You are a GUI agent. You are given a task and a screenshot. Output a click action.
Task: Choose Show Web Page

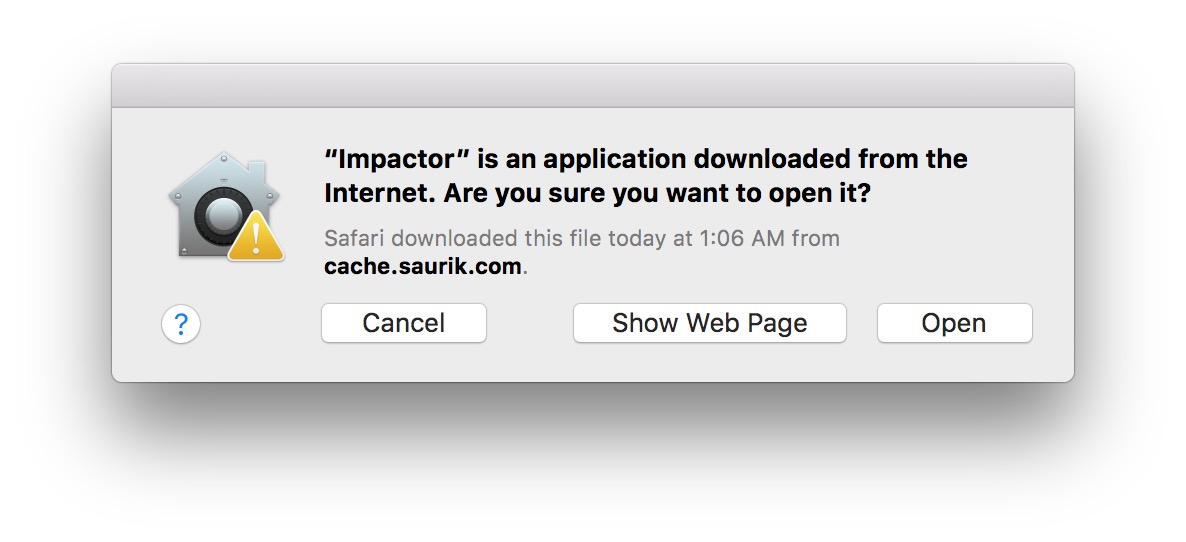709,323
